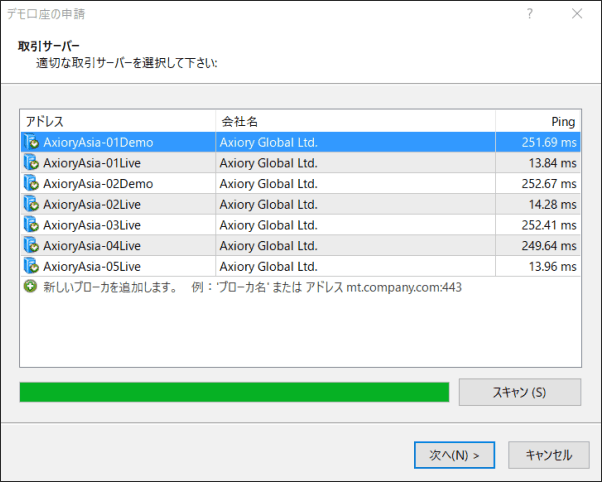The height and width of the screenshot is (482, 602).
Task: Click the server icon beside AxioryAsia-02Demo
Action: (31, 183)
